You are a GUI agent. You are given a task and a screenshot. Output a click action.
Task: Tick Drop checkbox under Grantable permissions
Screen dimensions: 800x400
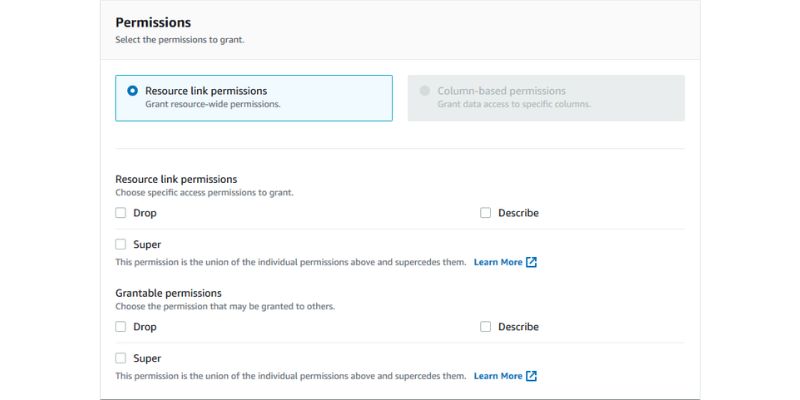[x=120, y=327]
